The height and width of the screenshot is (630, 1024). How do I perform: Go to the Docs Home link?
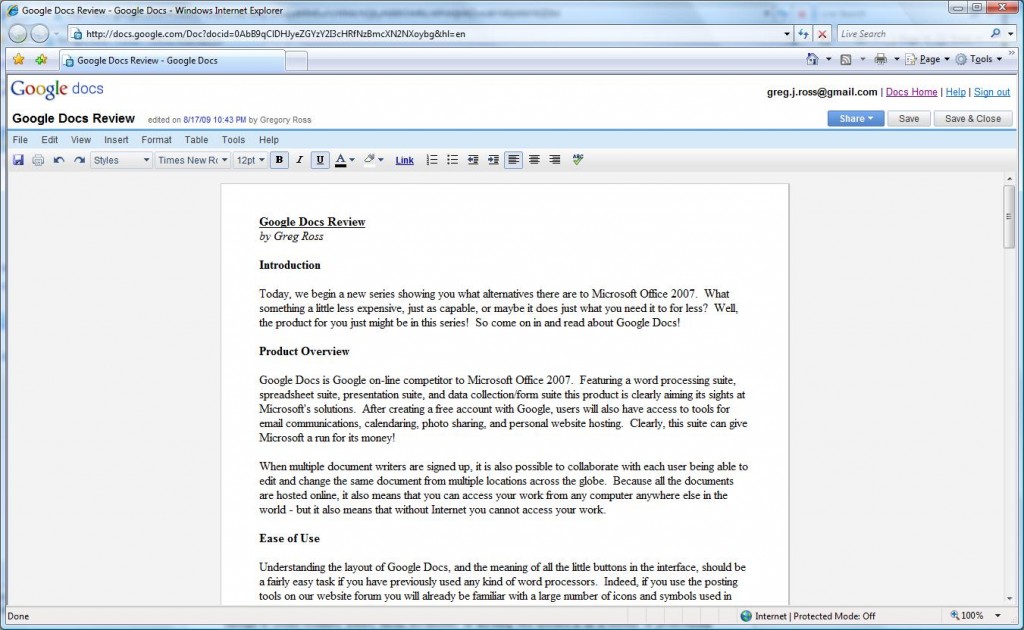[x=911, y=92]
